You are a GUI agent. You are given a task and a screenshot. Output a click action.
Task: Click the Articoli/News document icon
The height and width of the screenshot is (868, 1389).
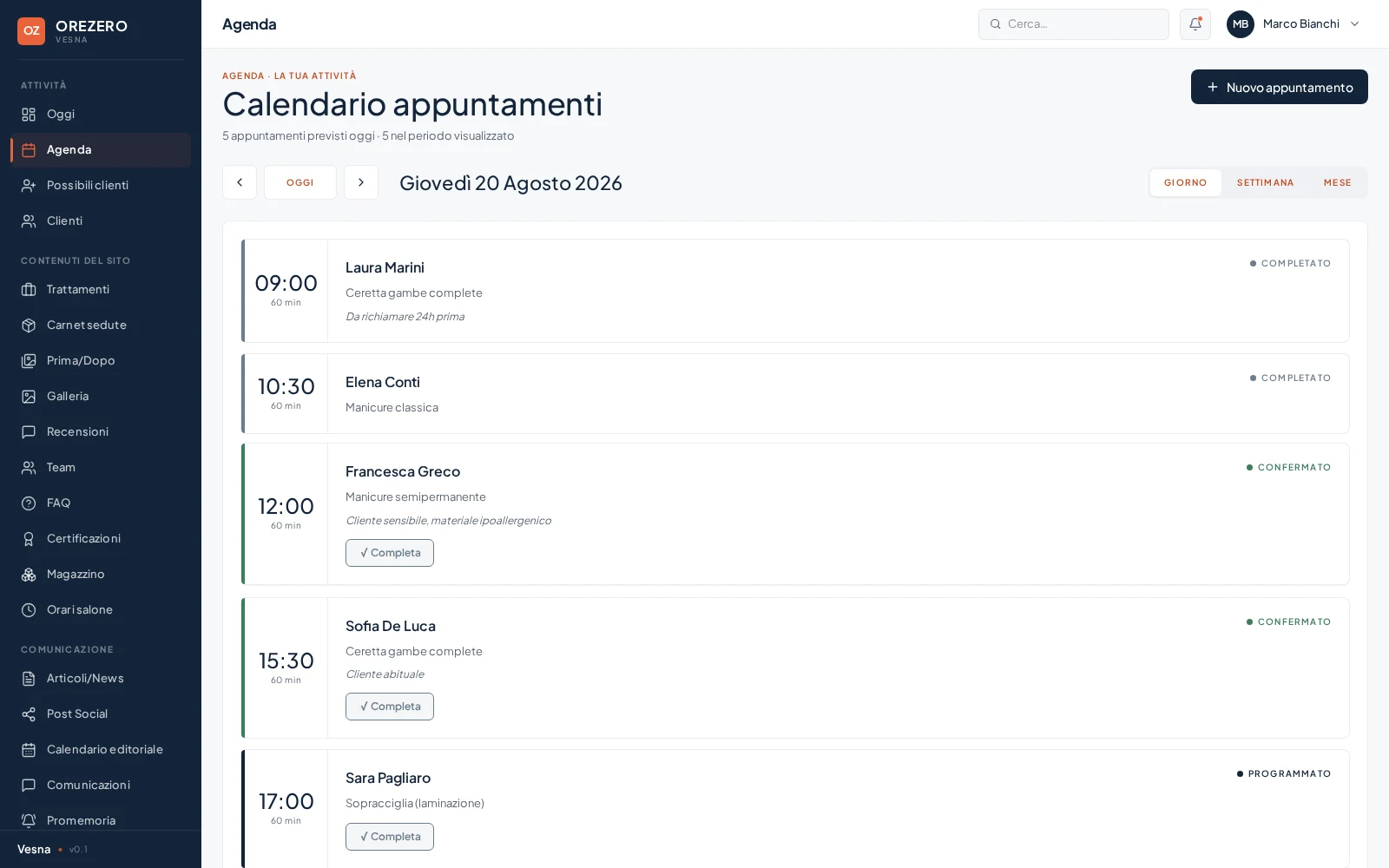[29, 679]
